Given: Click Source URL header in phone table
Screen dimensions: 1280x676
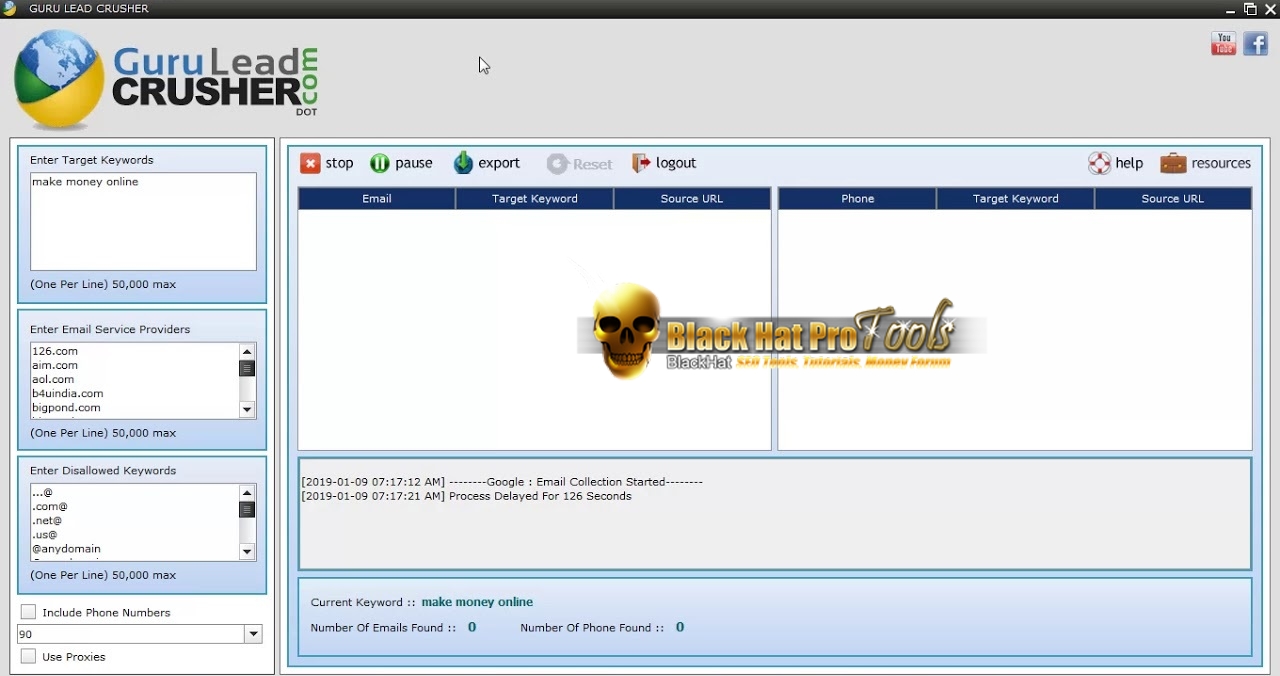Looking at the screenshot, I should (1173, 198).
